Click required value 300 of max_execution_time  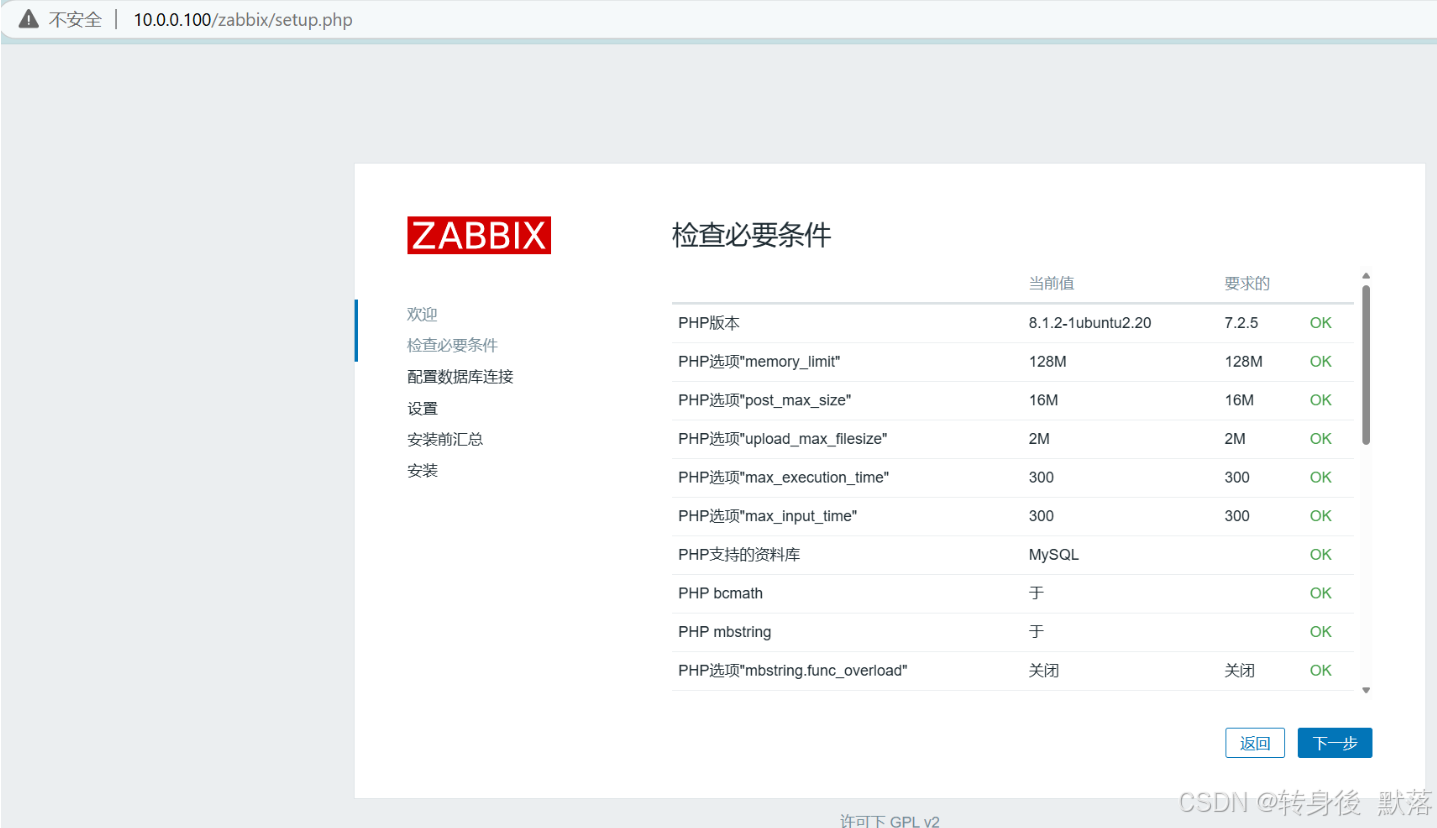point(1237,477)
